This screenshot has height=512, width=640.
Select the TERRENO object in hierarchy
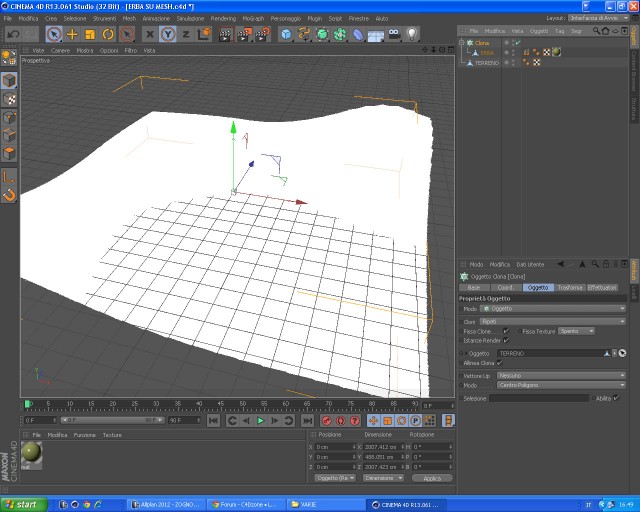click(487, 63)
